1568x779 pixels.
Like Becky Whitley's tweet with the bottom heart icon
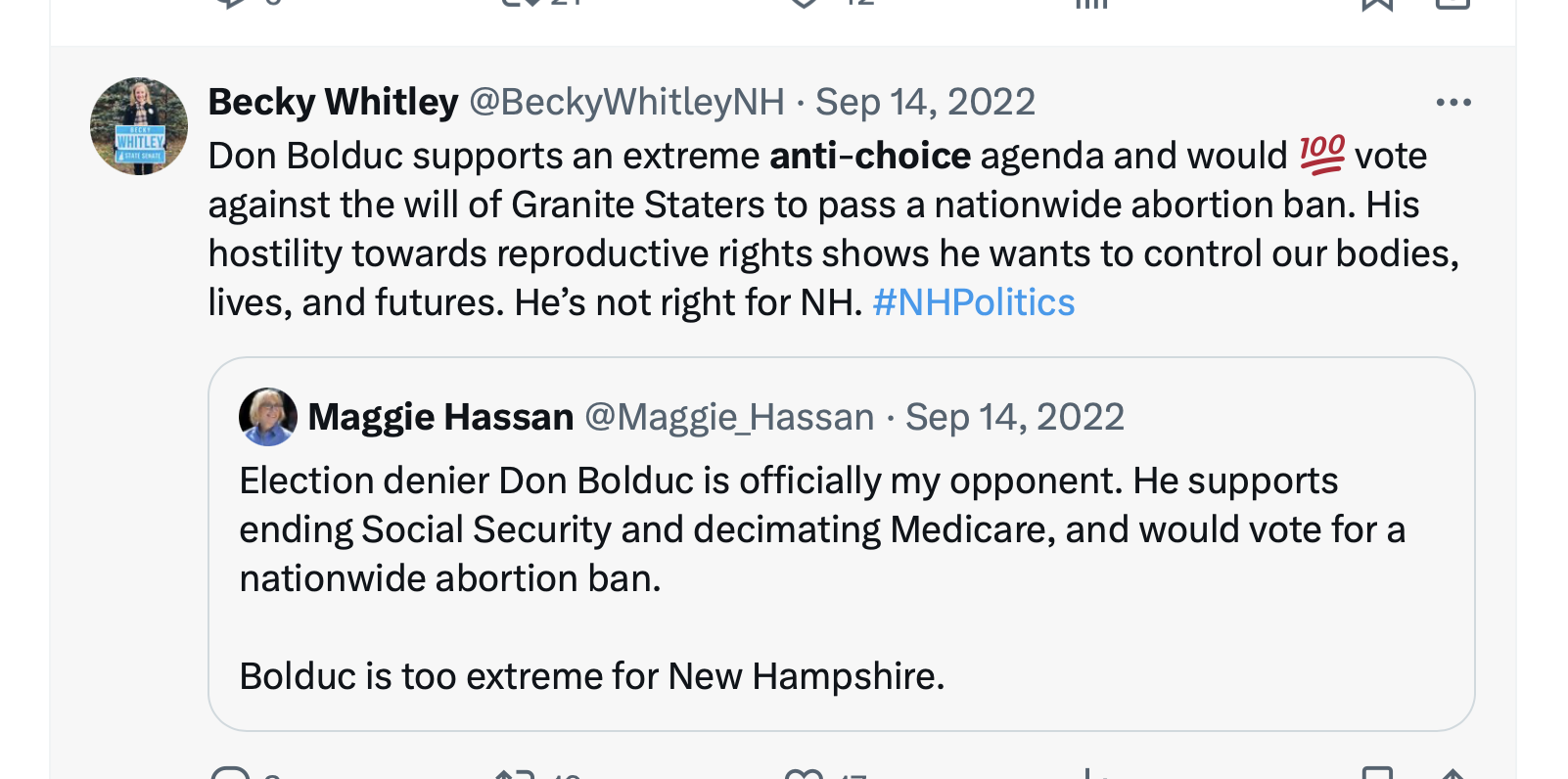tap(804, 775)
